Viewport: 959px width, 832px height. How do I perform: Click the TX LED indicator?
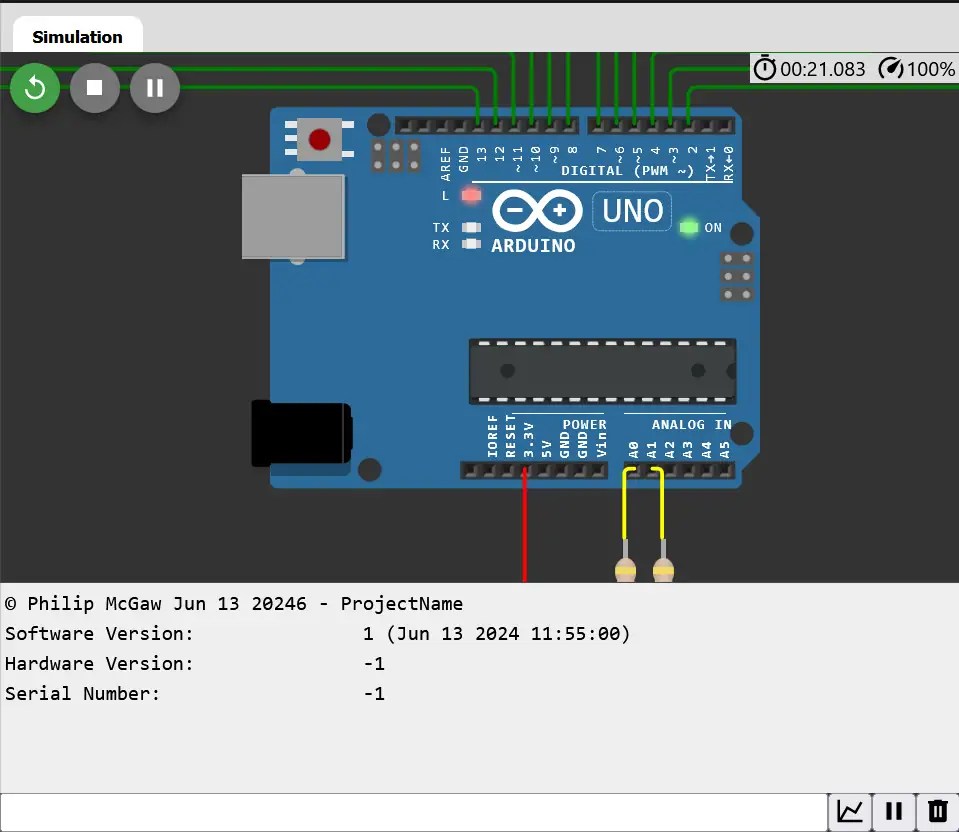click(471, 228)
